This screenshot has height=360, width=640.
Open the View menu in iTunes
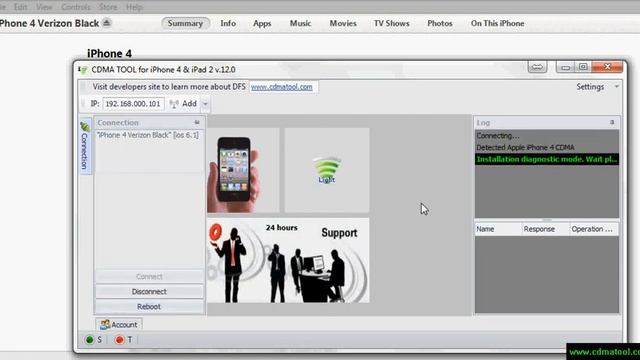(44, 7)
